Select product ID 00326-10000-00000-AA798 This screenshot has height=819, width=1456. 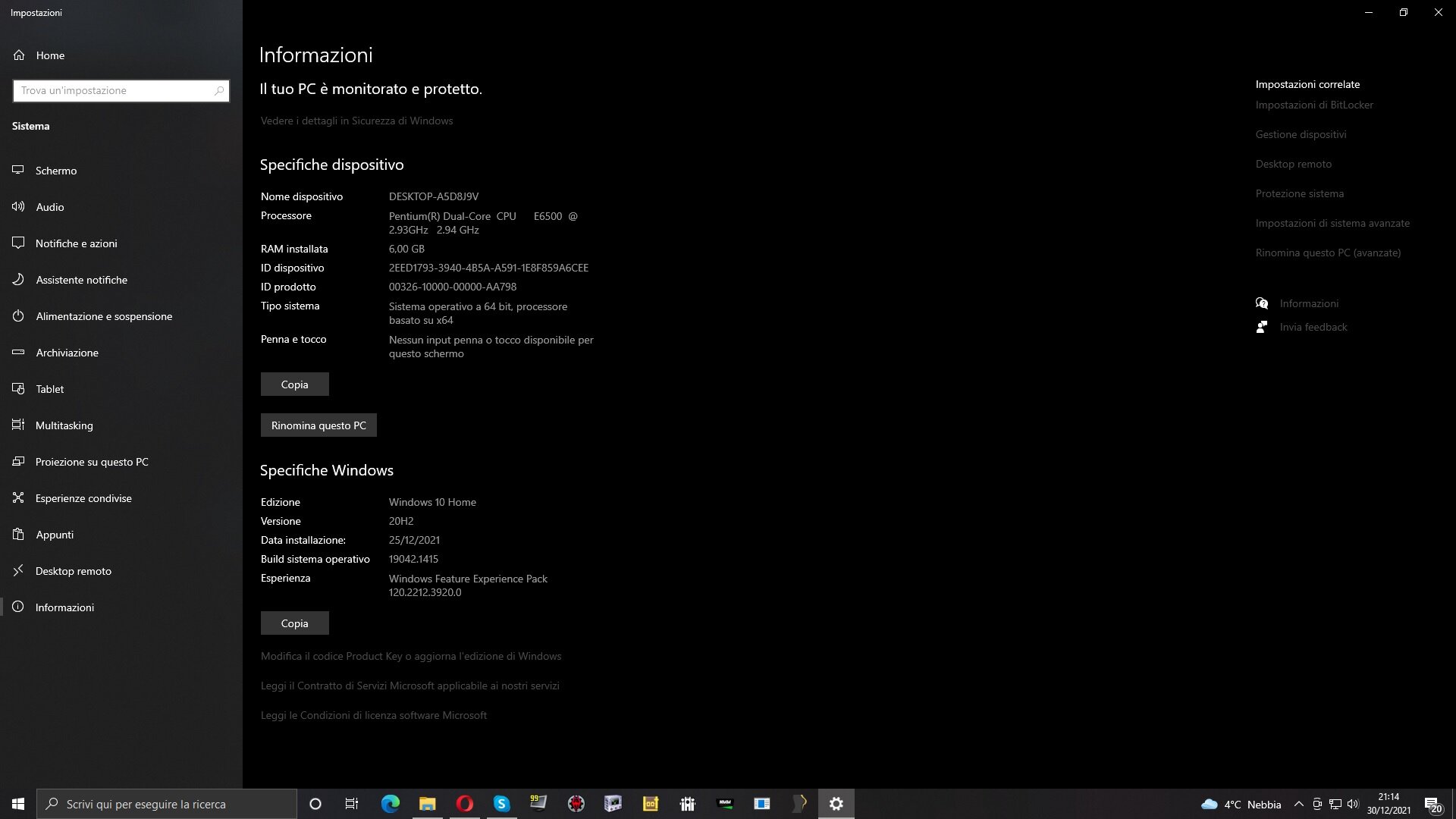(453, 287)
